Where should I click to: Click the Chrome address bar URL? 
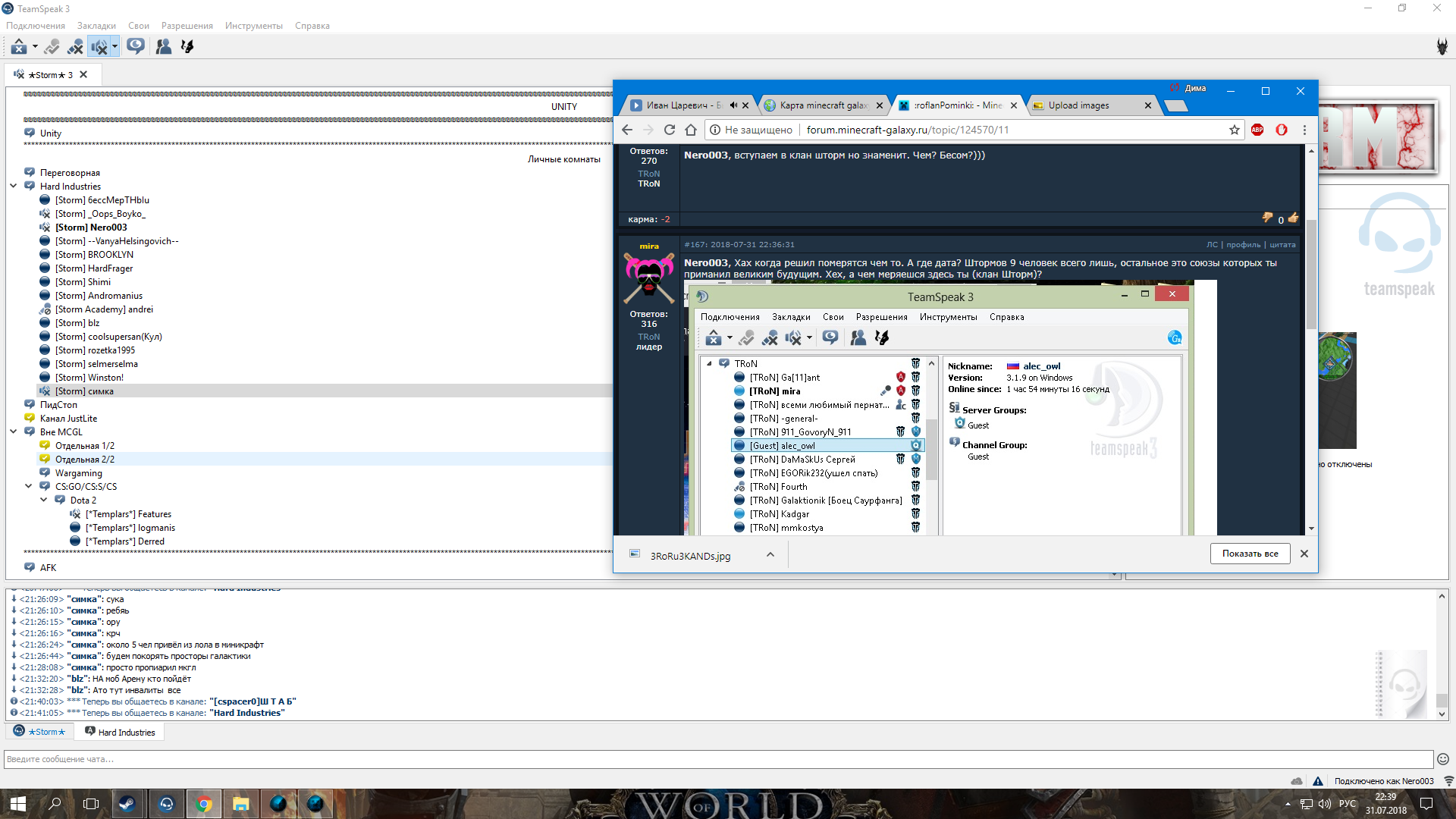pos(908,130)
